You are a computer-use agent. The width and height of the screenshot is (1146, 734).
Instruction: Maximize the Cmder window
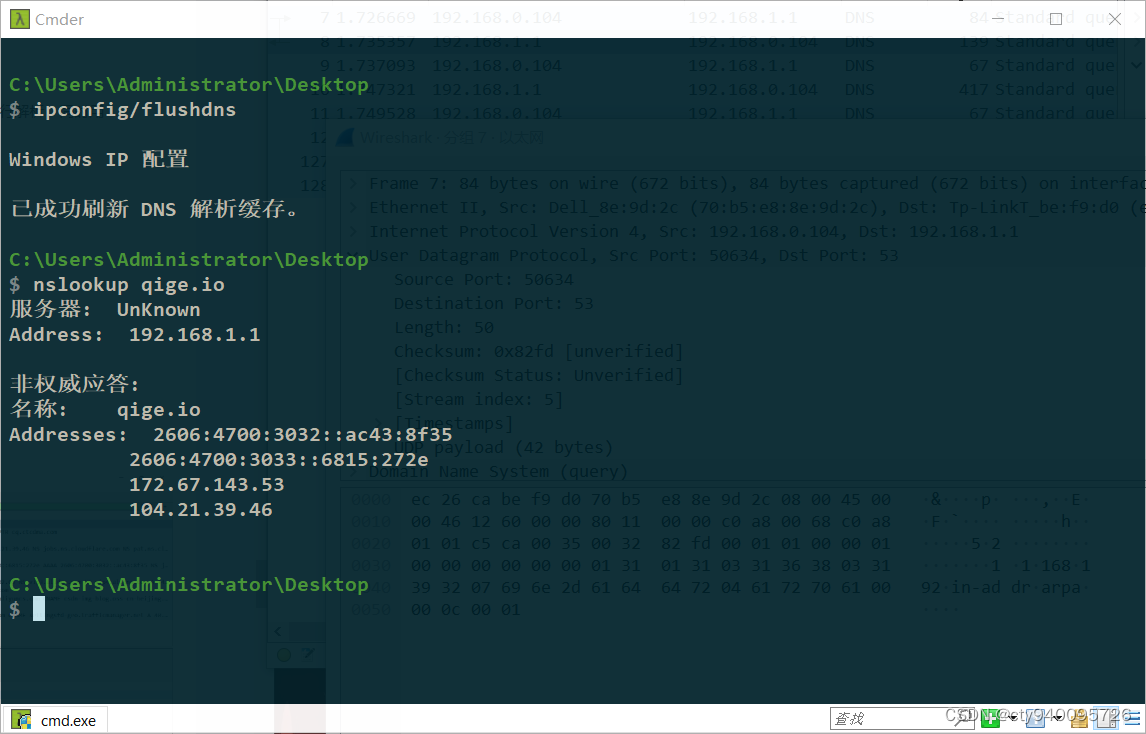1055,19
